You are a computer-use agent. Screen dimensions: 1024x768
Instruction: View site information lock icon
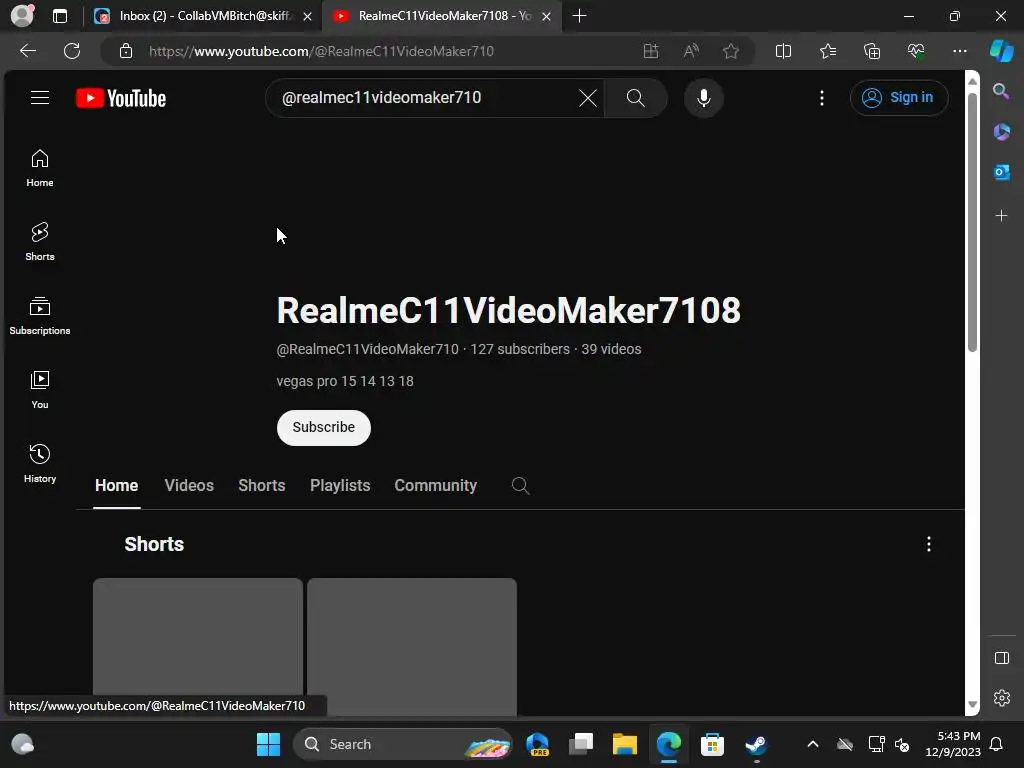click(126, 51)
